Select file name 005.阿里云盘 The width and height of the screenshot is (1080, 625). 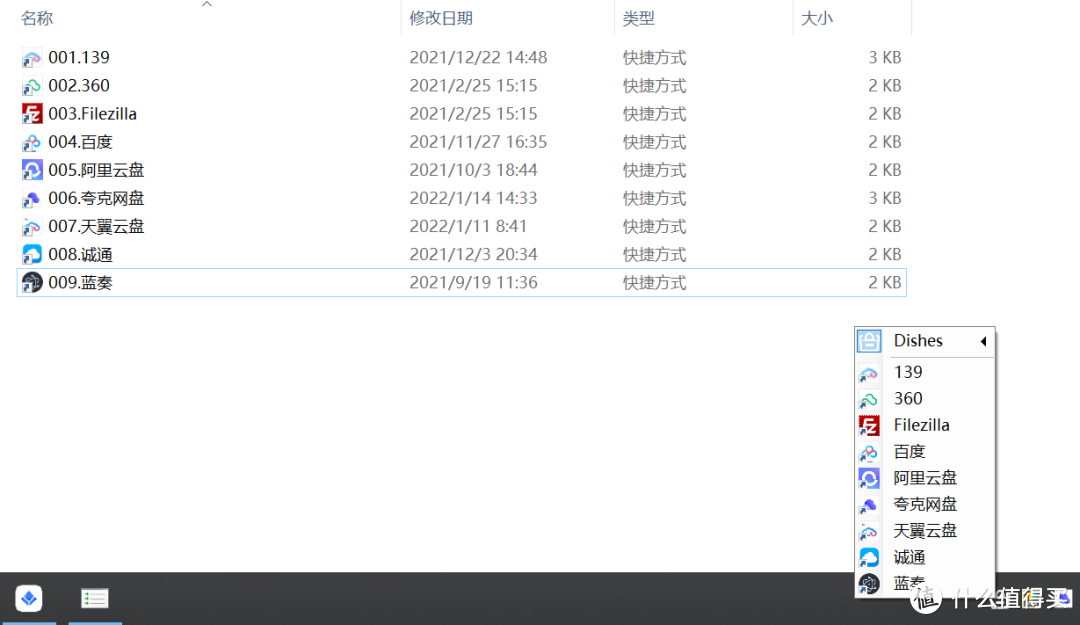point(96,170)
